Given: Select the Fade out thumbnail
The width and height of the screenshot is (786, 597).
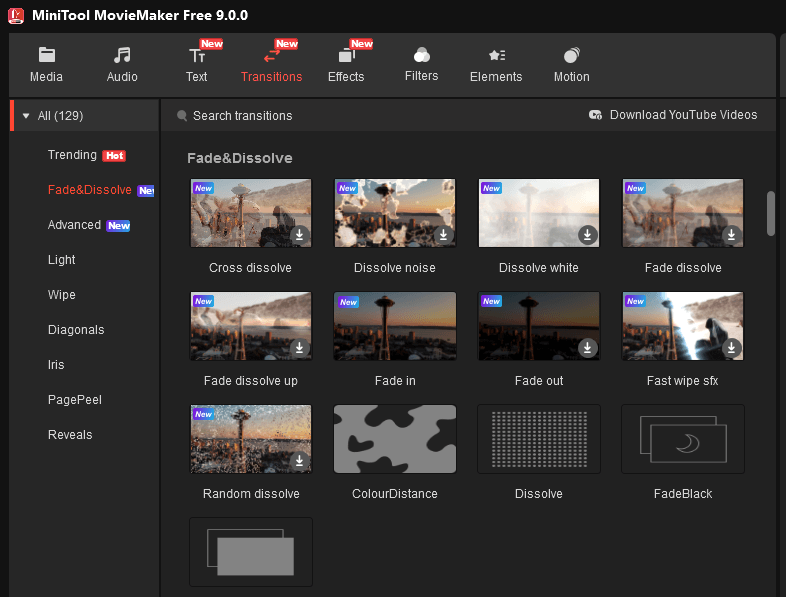Looking at the screenshot, I should click(x=539, y=326).
